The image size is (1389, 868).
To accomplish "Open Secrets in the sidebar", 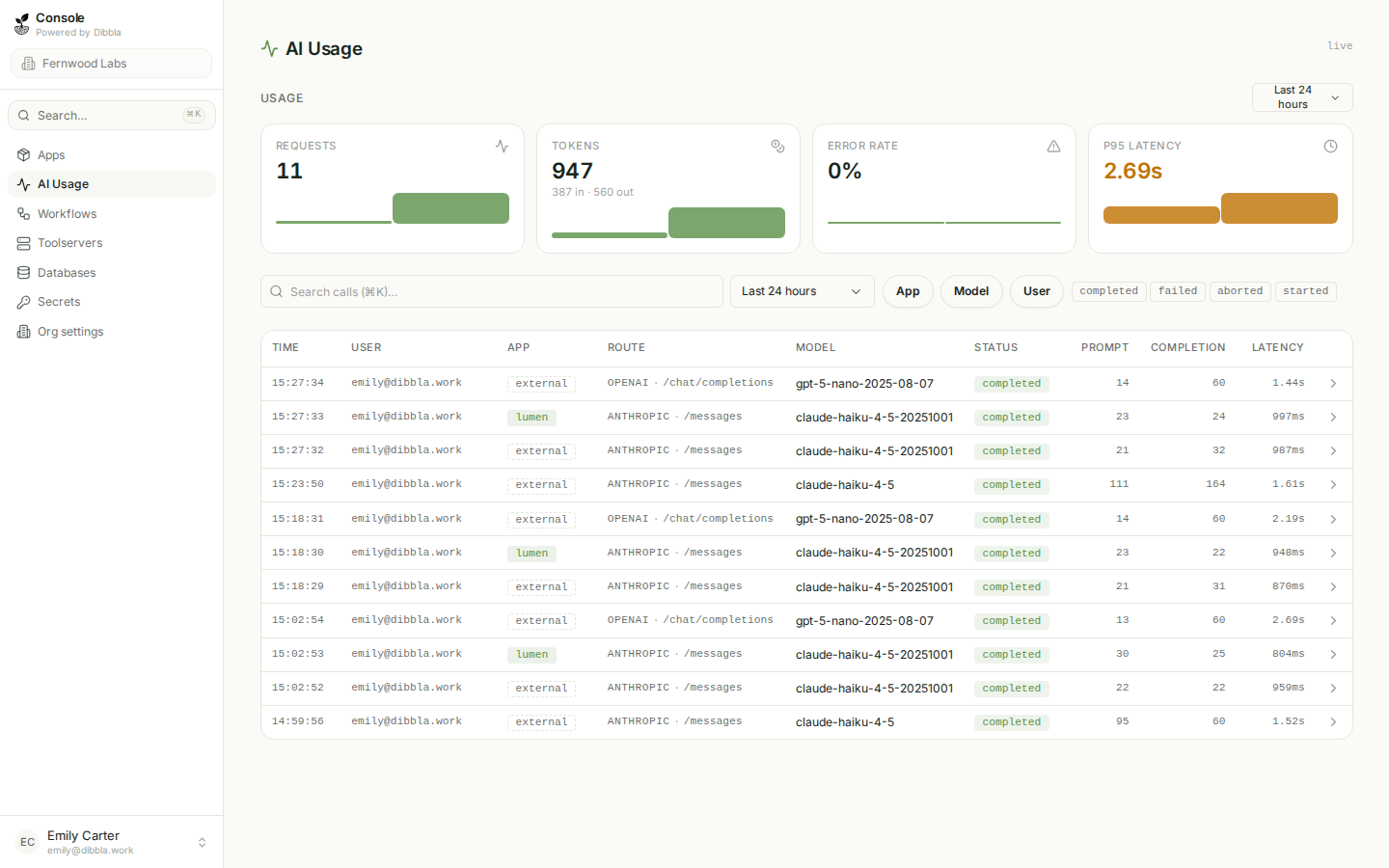I will [x=111, y=302].
